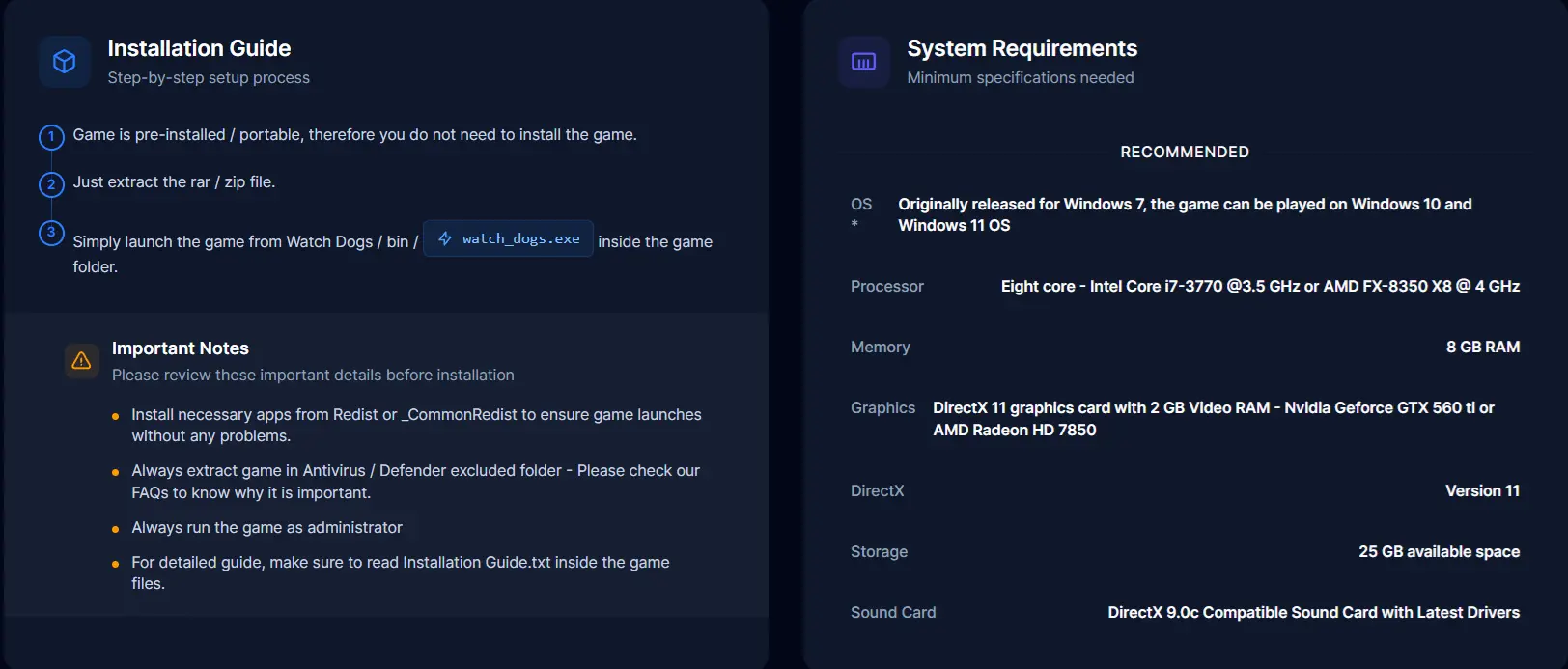
Task: Select the step 2 circle marker
Action: tap(51, 184)
